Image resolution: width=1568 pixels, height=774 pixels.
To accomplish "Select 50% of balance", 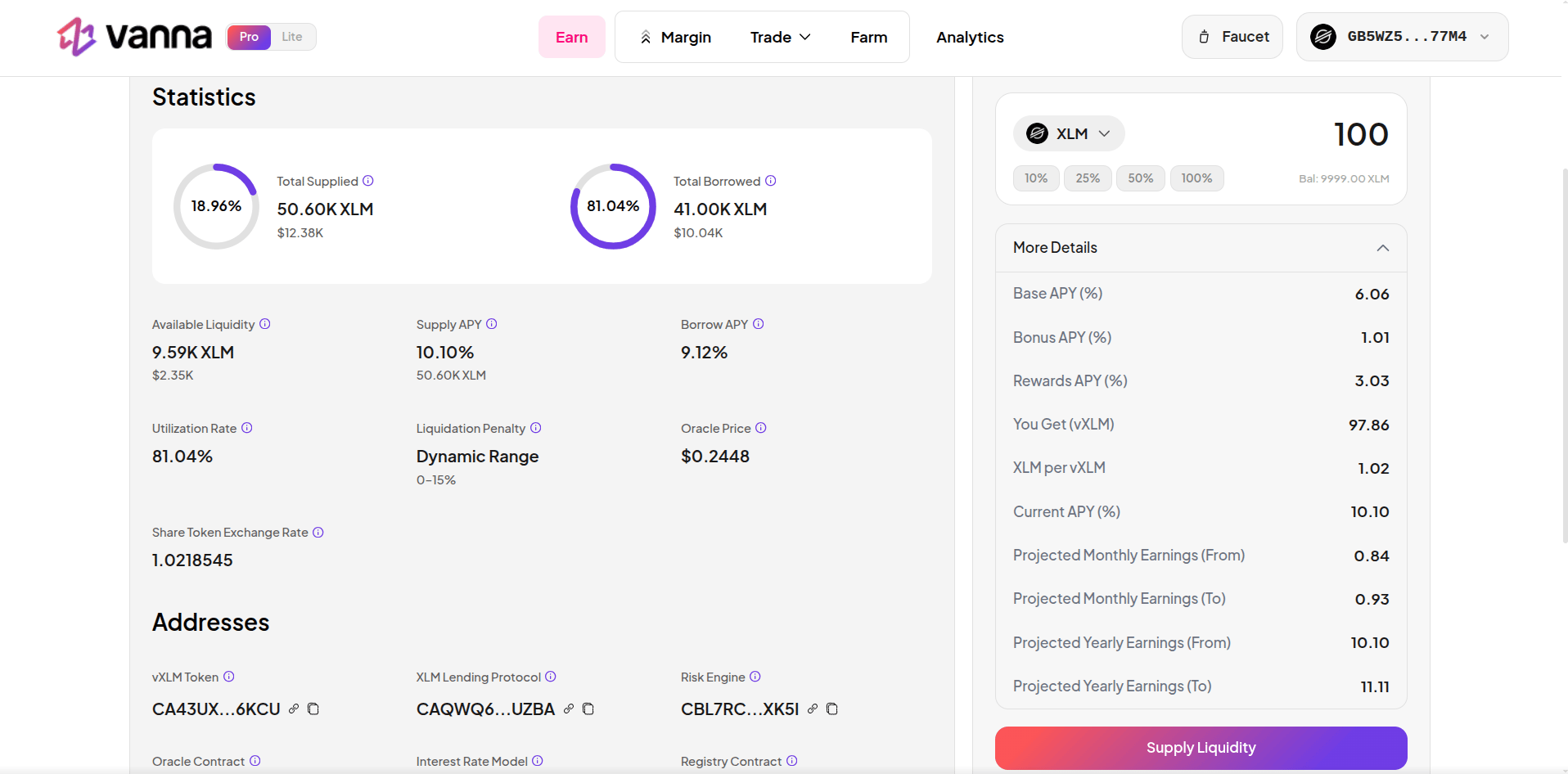I will (x=1141, y=178).
